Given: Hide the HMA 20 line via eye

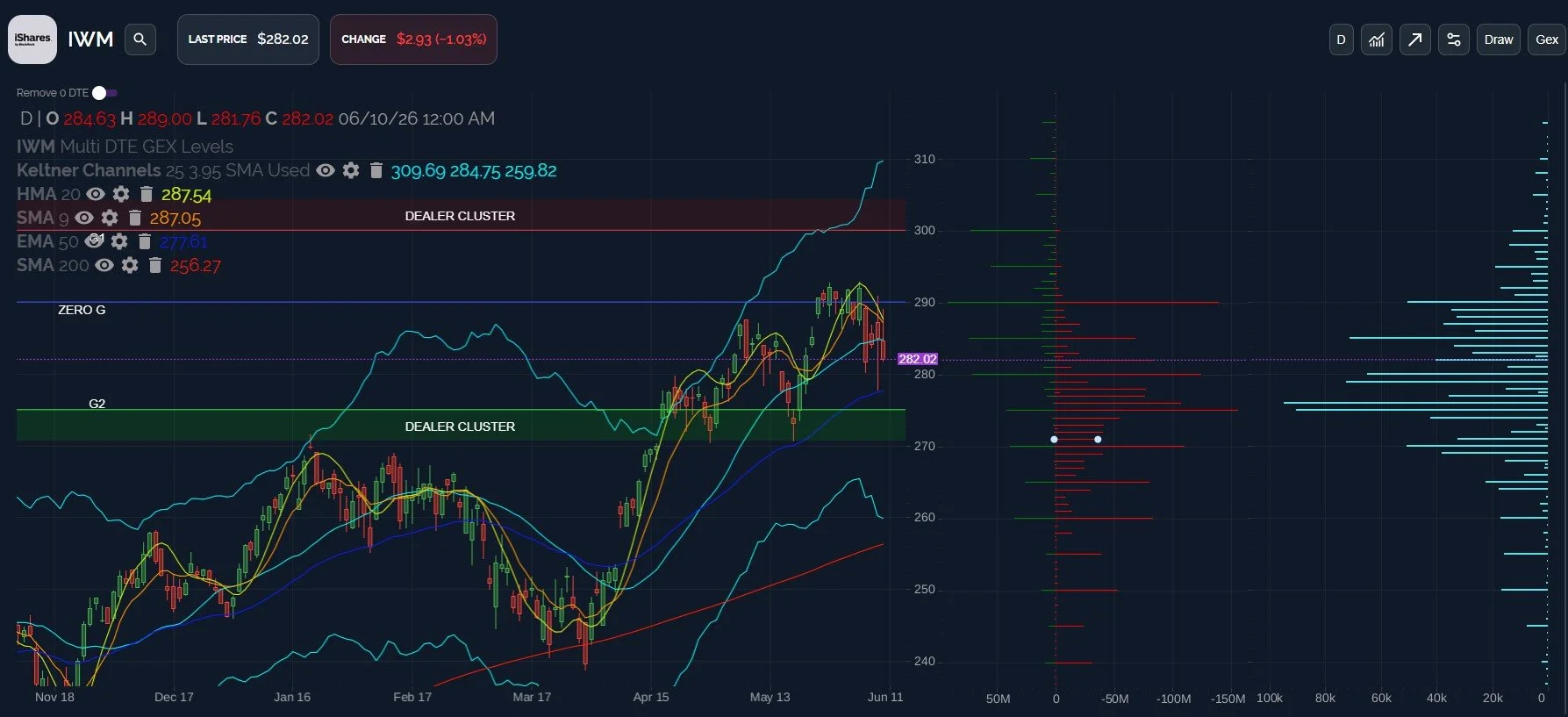Looking at the screenshot, I should point(96,194).
